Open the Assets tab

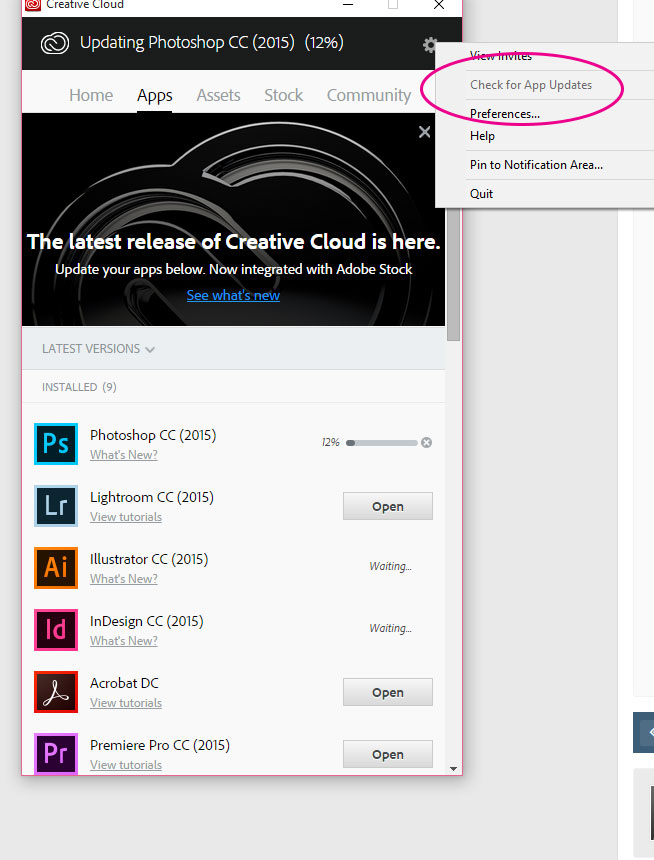[218, 95]
